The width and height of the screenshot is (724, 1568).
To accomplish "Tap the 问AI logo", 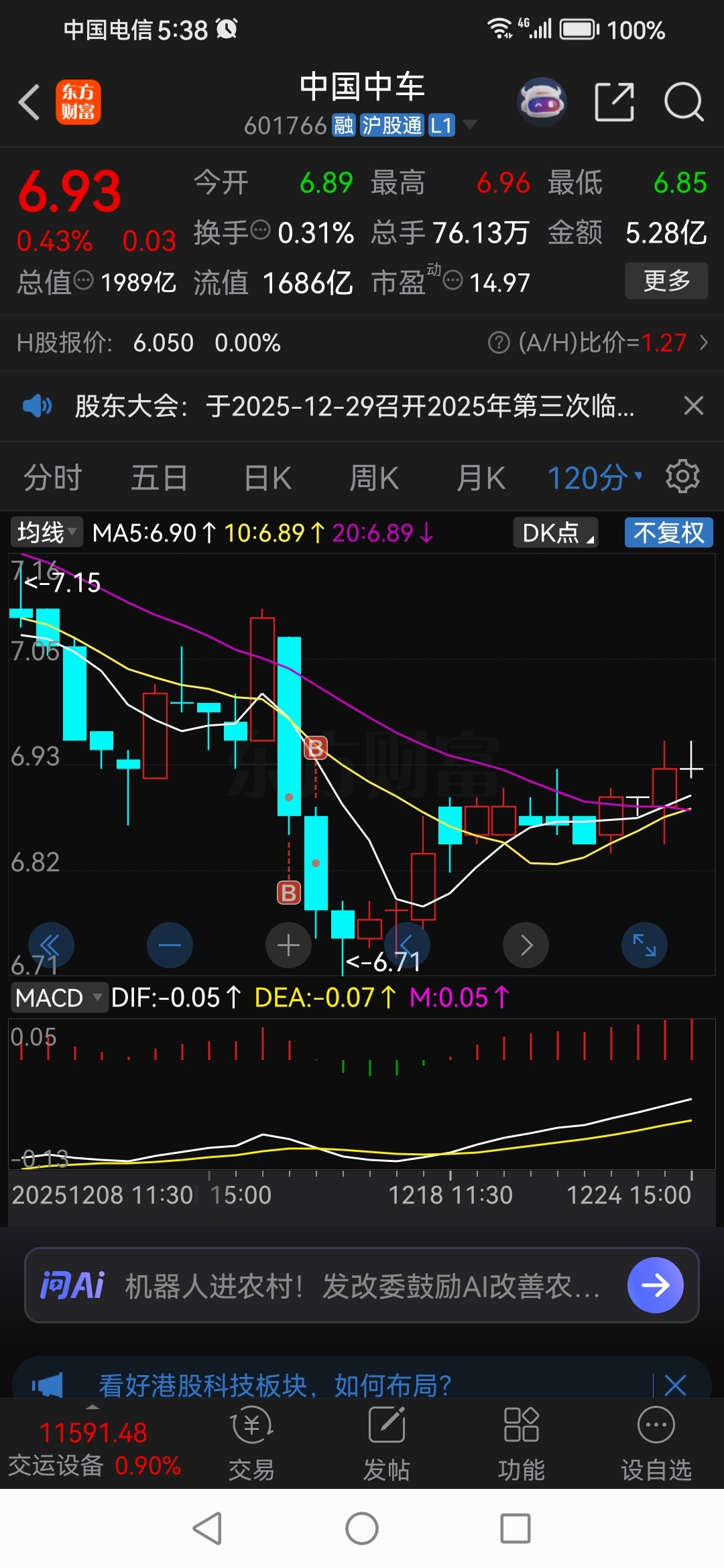I will (x=72, y=1285).
